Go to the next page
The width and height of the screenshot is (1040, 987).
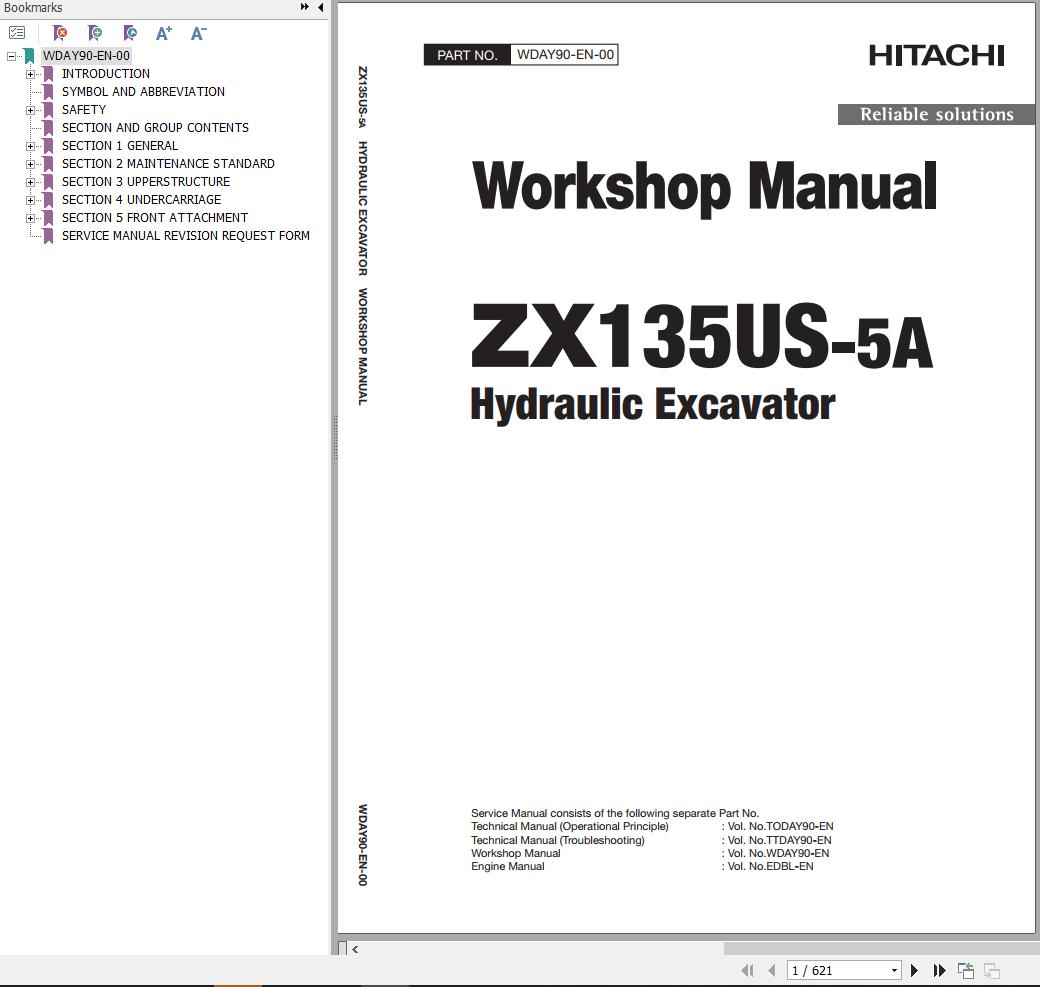(915, 970)
